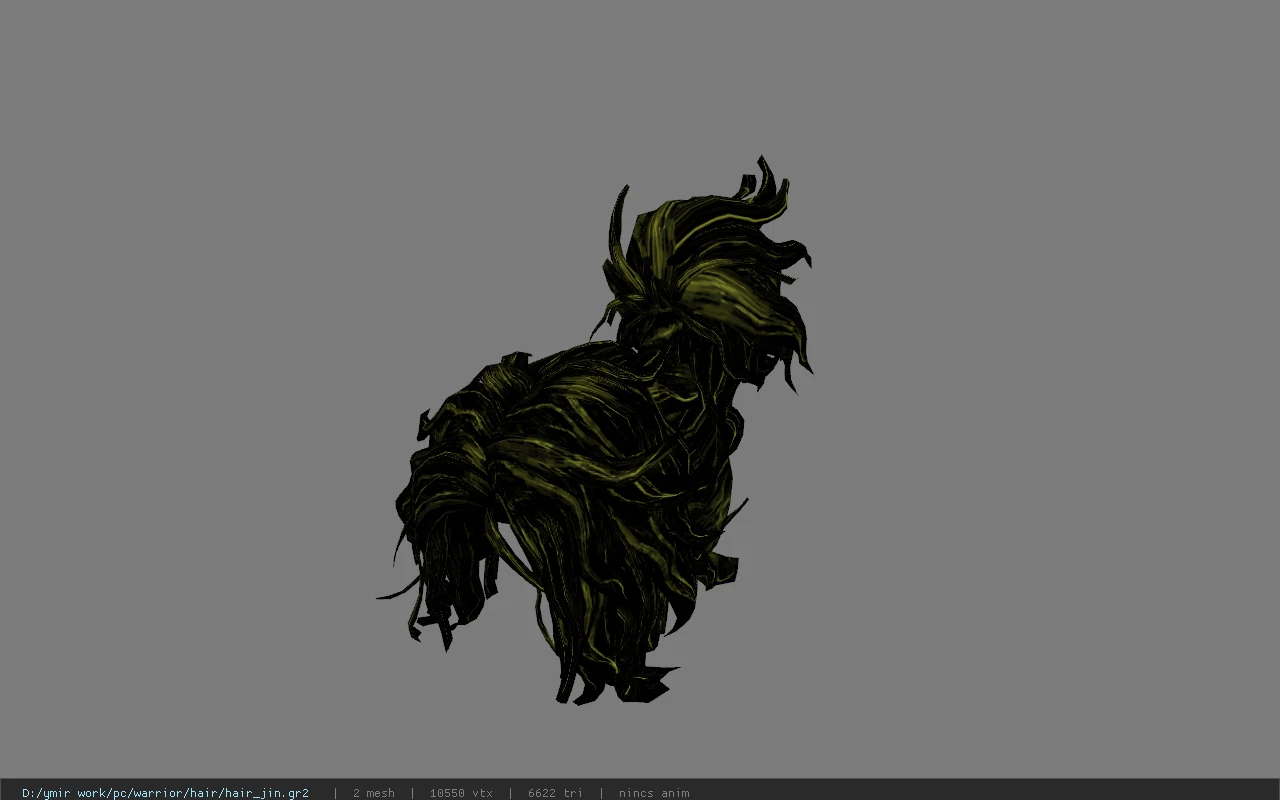
Task: Click the "10550 vtx" vertex count
Action: click(461, 793)
